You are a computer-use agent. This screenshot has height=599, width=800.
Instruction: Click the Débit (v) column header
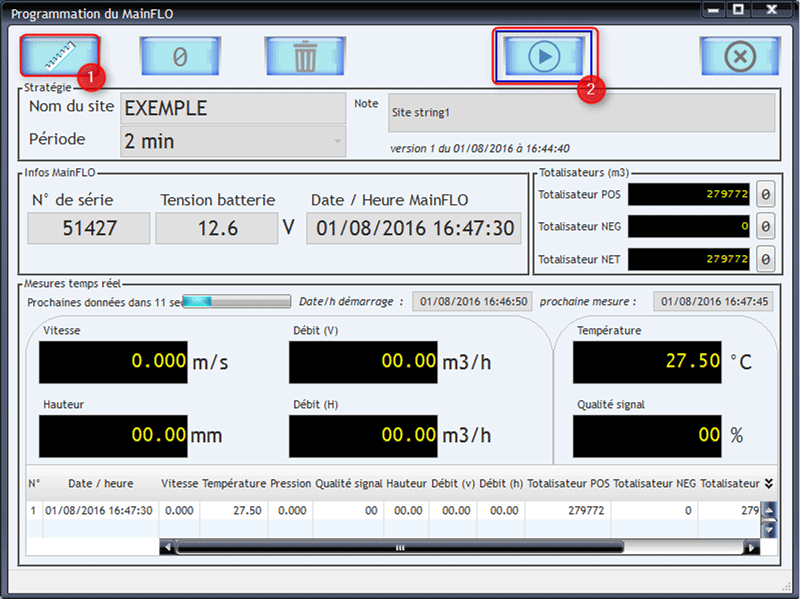pyautogui.click(x=453, y=484)
